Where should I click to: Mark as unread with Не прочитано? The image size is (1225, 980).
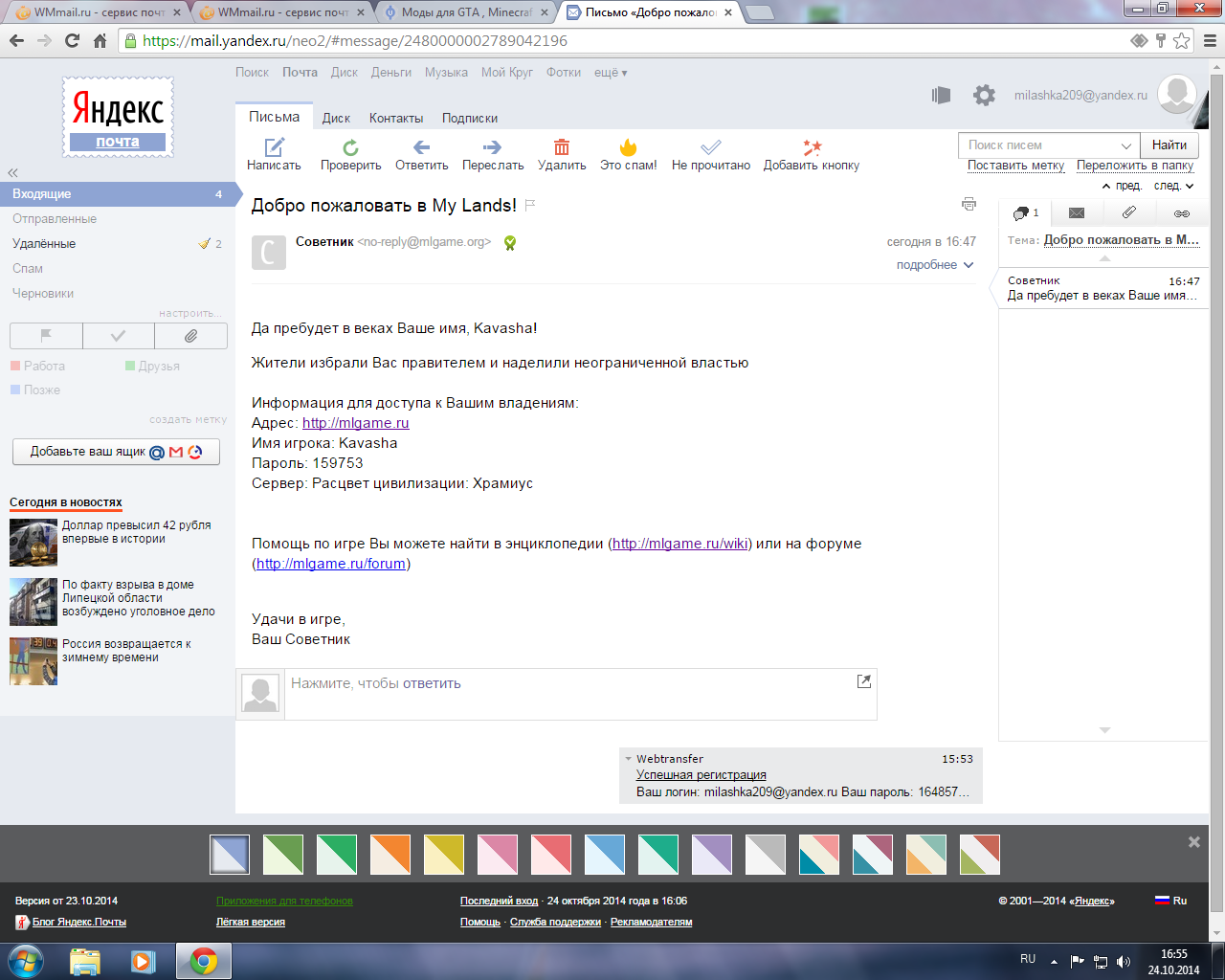(711, 155)
